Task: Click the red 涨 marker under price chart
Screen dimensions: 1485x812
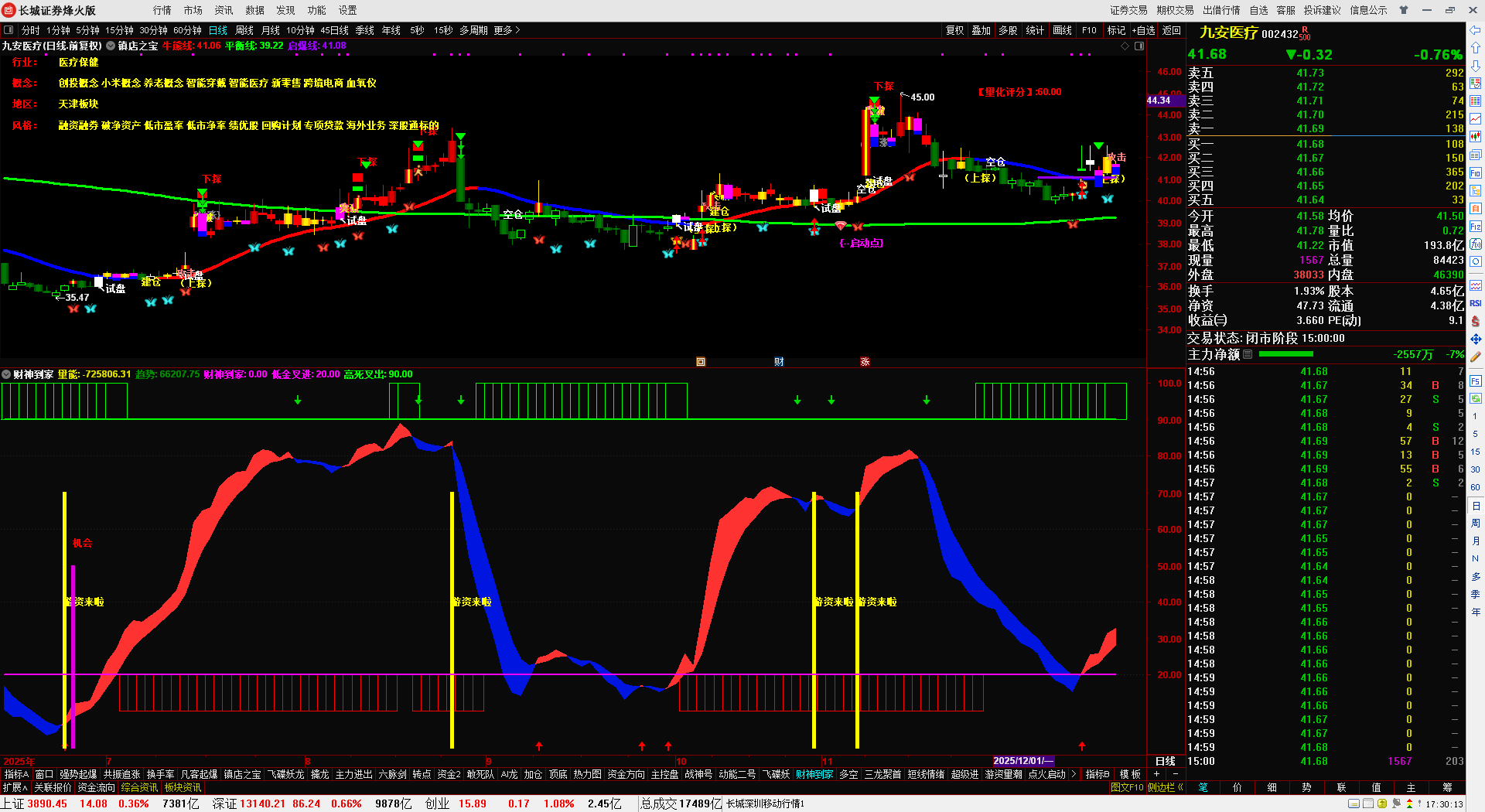Action: [x=865, y=362]
